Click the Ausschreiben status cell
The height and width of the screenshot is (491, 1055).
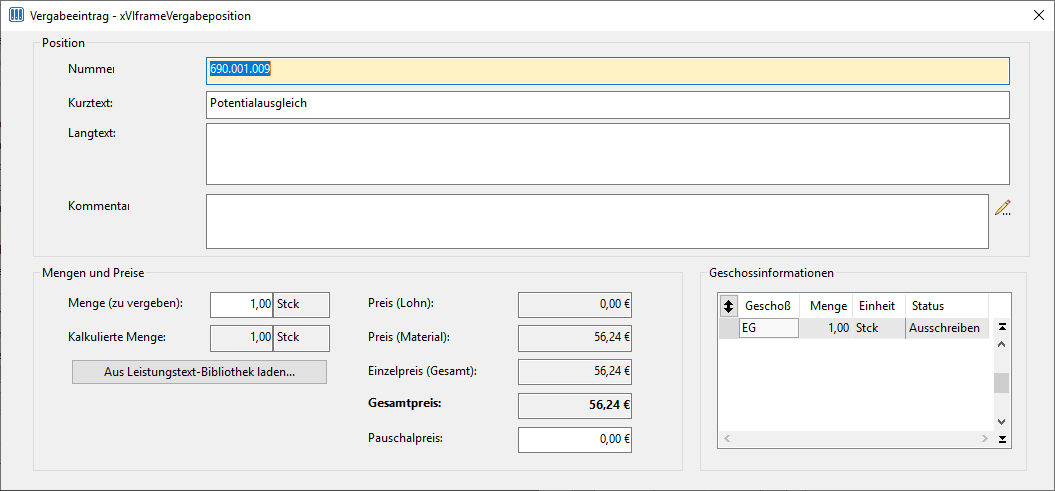(x=947, y=328)
